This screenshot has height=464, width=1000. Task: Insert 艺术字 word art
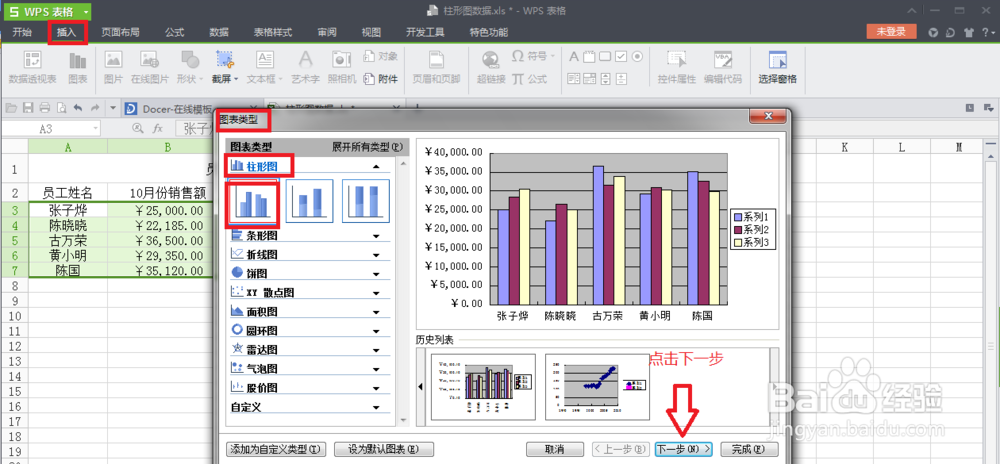(x=305, y=68)
